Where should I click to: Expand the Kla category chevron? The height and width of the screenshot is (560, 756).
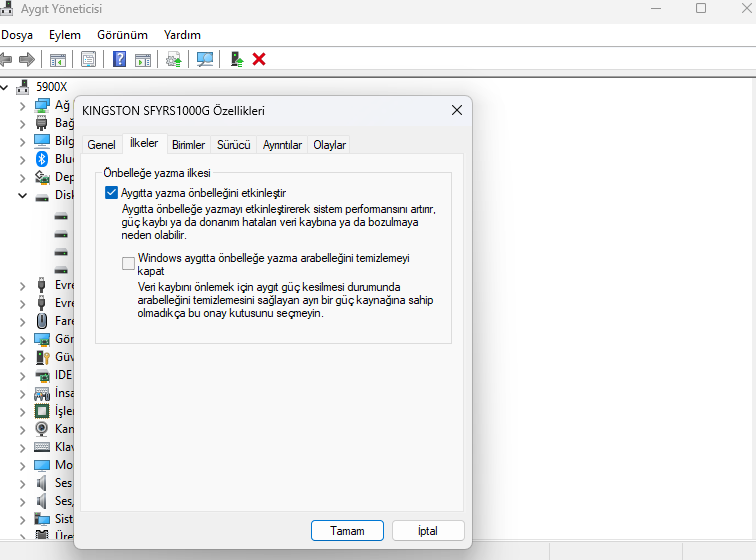tap(22, 448)
